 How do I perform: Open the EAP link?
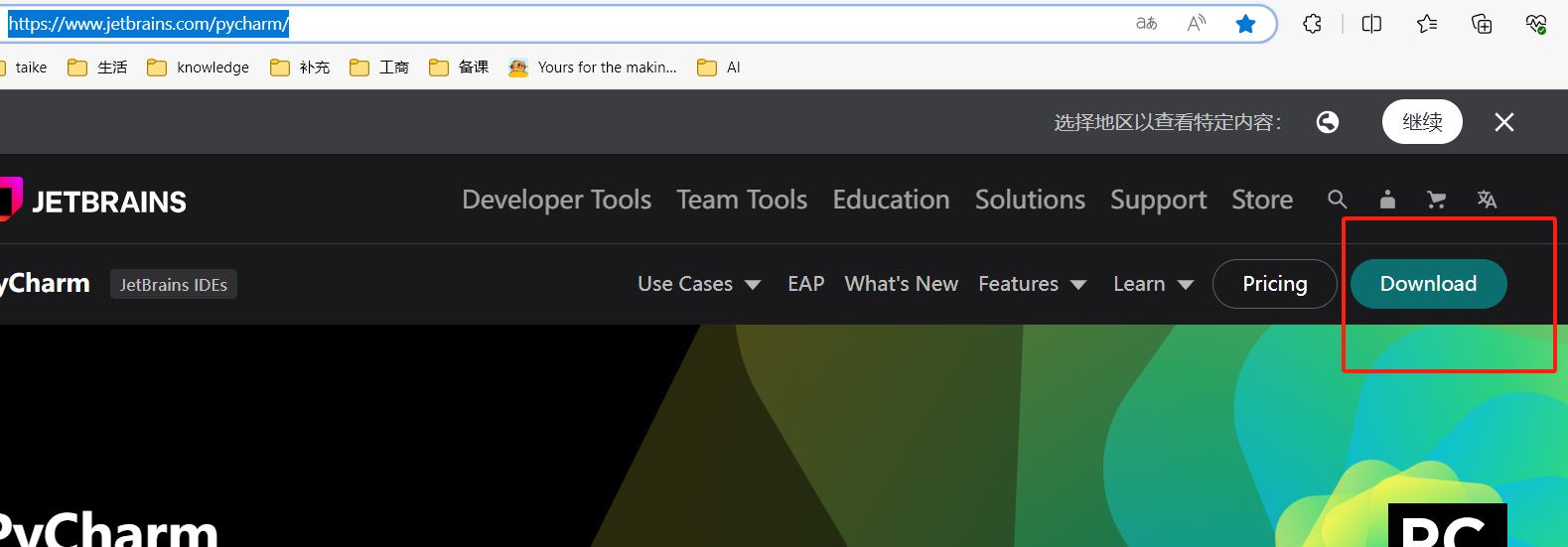coord(805,284)
